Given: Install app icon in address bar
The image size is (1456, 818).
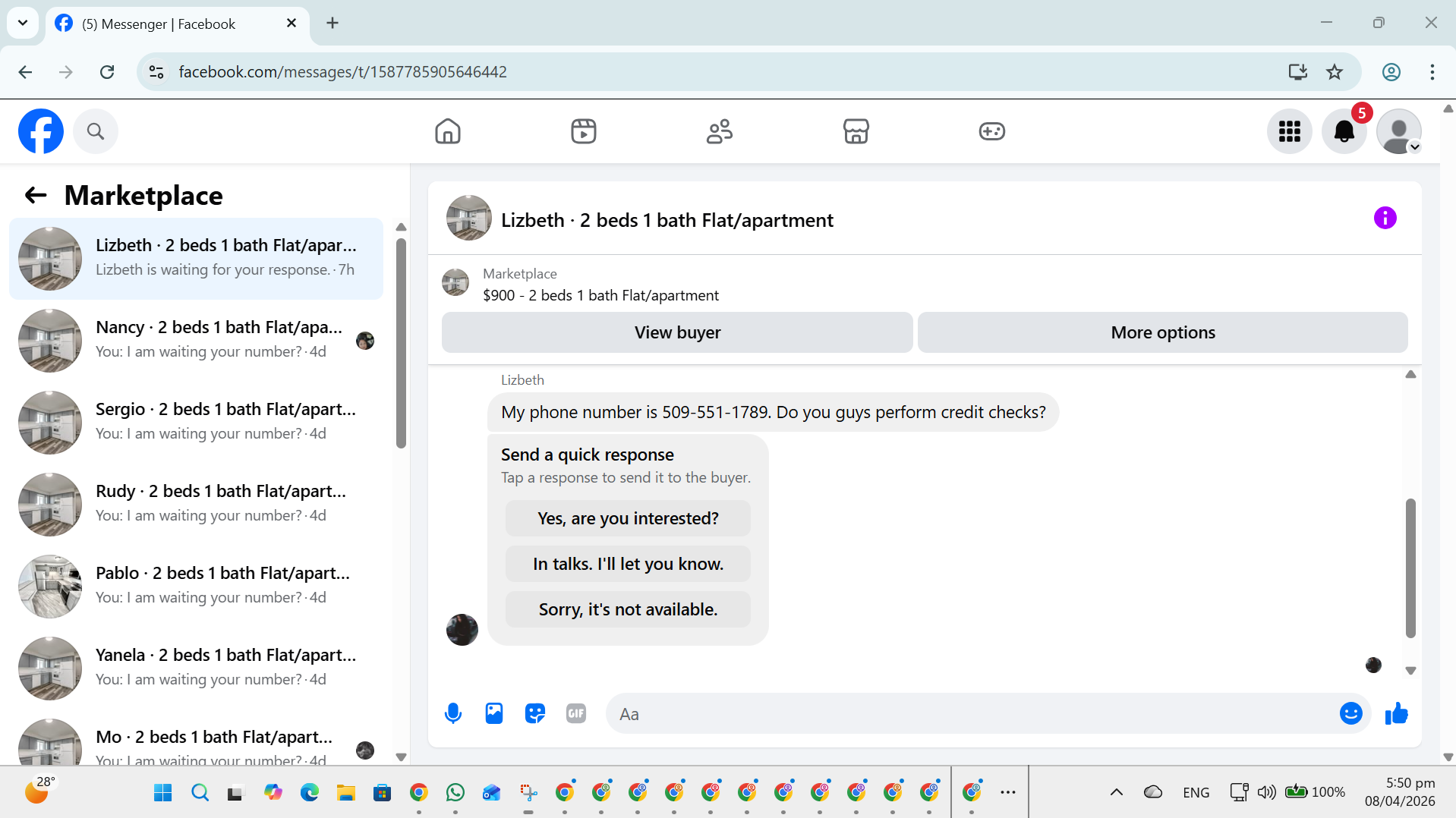Looking at the screenshot, I should [x=1298, y=72].
